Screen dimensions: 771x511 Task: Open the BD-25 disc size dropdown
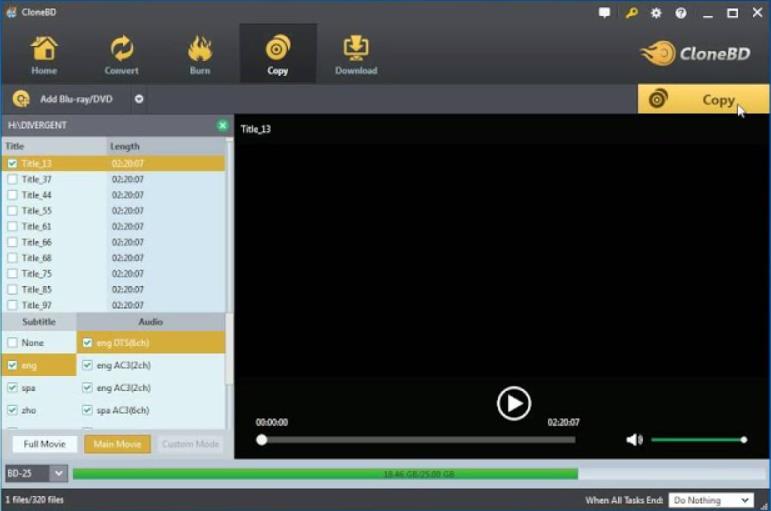59,473
